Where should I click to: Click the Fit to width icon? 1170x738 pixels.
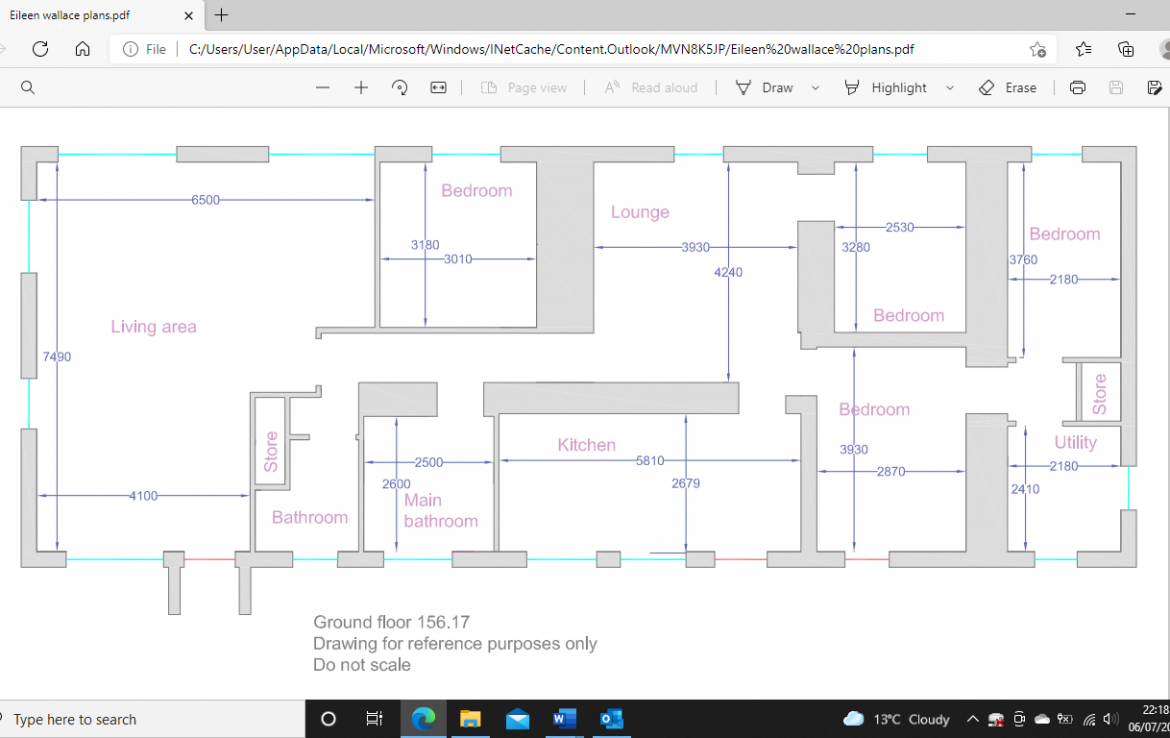coord(438,88)
